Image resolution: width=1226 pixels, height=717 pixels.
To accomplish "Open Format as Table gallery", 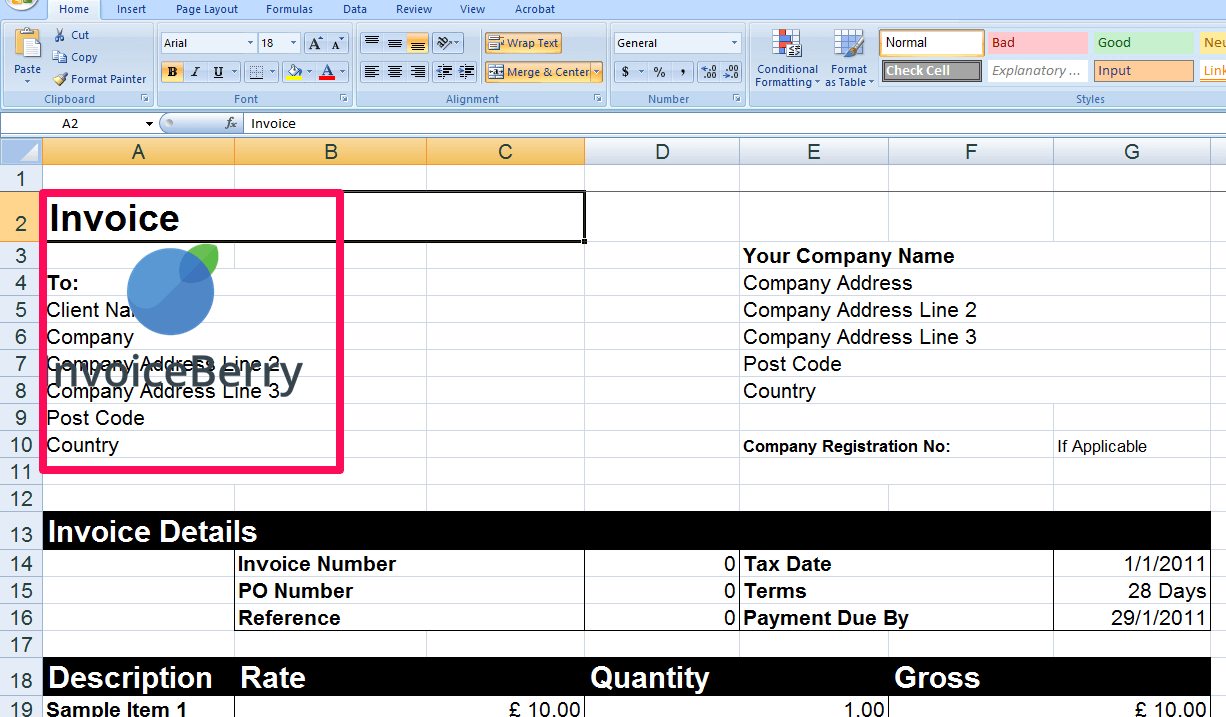I will [849, 58].
